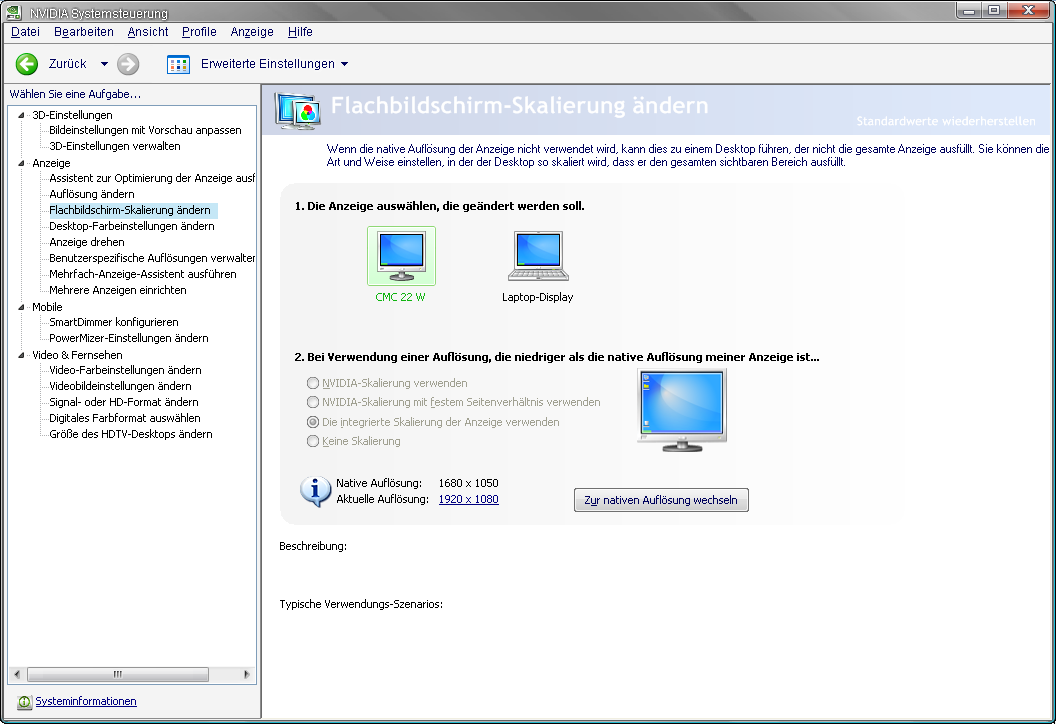
Task: Click the 1920 x 1080 resolution link
Action: click(468, 499)
